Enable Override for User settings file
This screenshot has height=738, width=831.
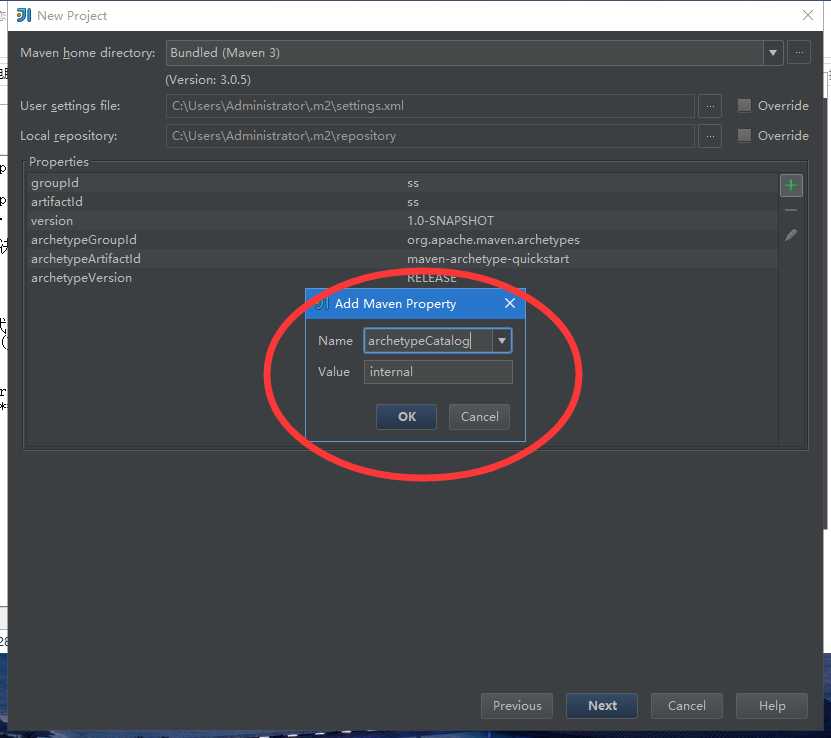pos(744,105)
